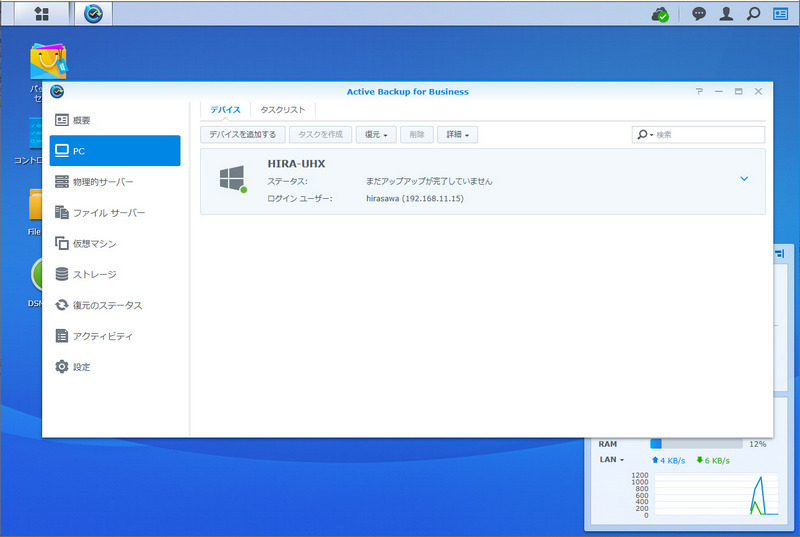Select 概要 in the sidebar
Viewport: 800px width, 537px height.
tap(115, 120)
